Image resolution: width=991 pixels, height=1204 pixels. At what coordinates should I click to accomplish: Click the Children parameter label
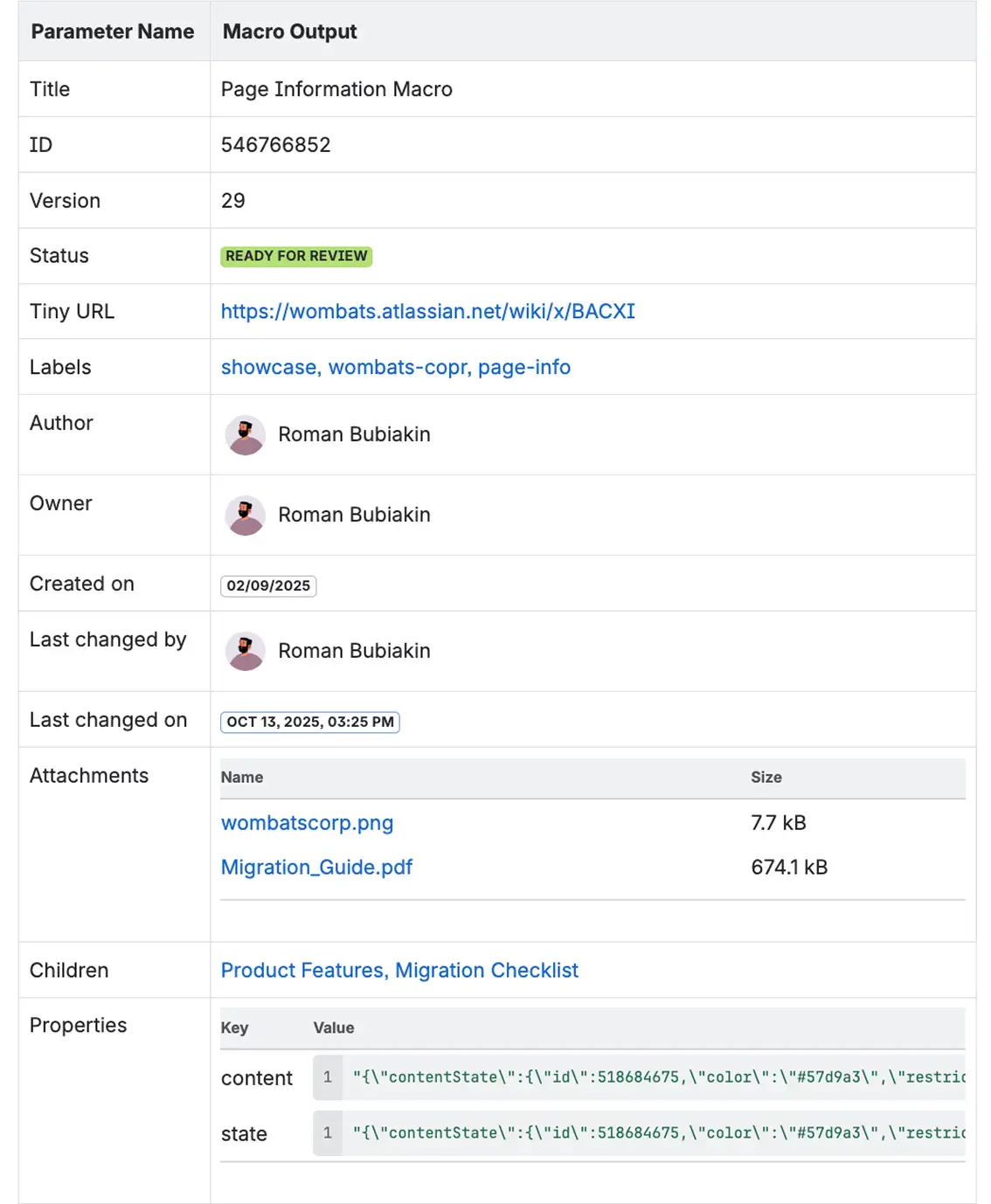pyautogui.click(x=69, y=971)
